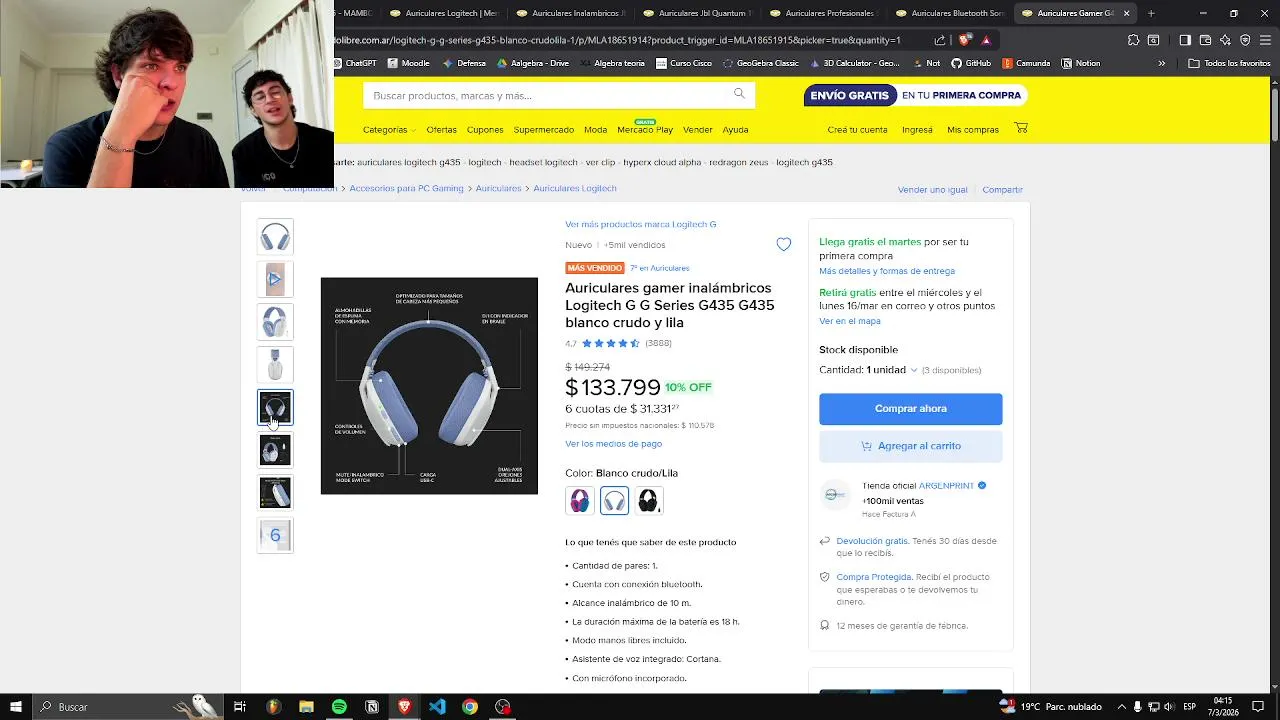Open the shopping cart icon
Image resolution: width=1280 pixels, height=720 pixels.
pos(1020,128)
